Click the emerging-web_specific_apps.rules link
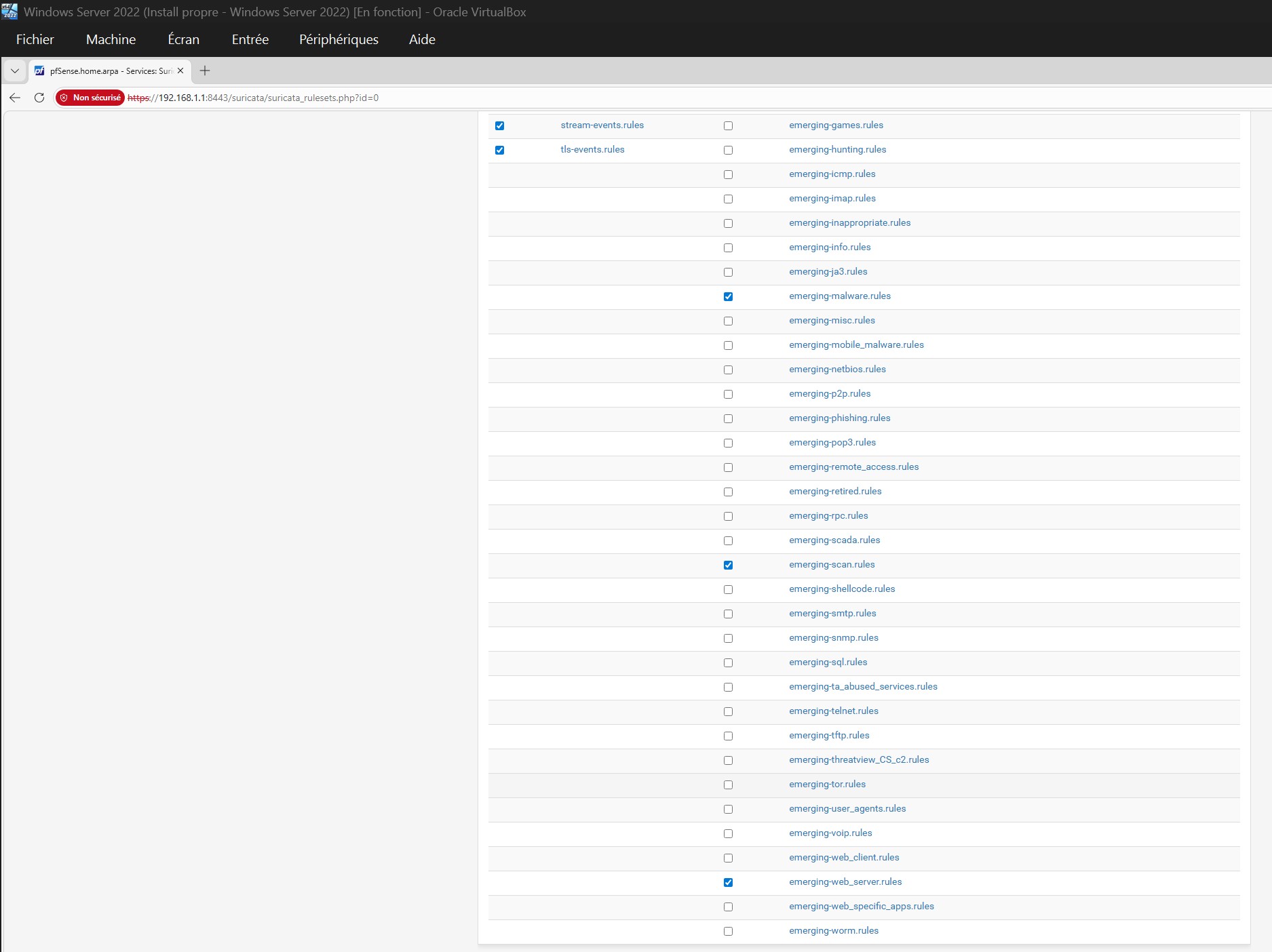 pyautogui.click(x=862, y=906)
